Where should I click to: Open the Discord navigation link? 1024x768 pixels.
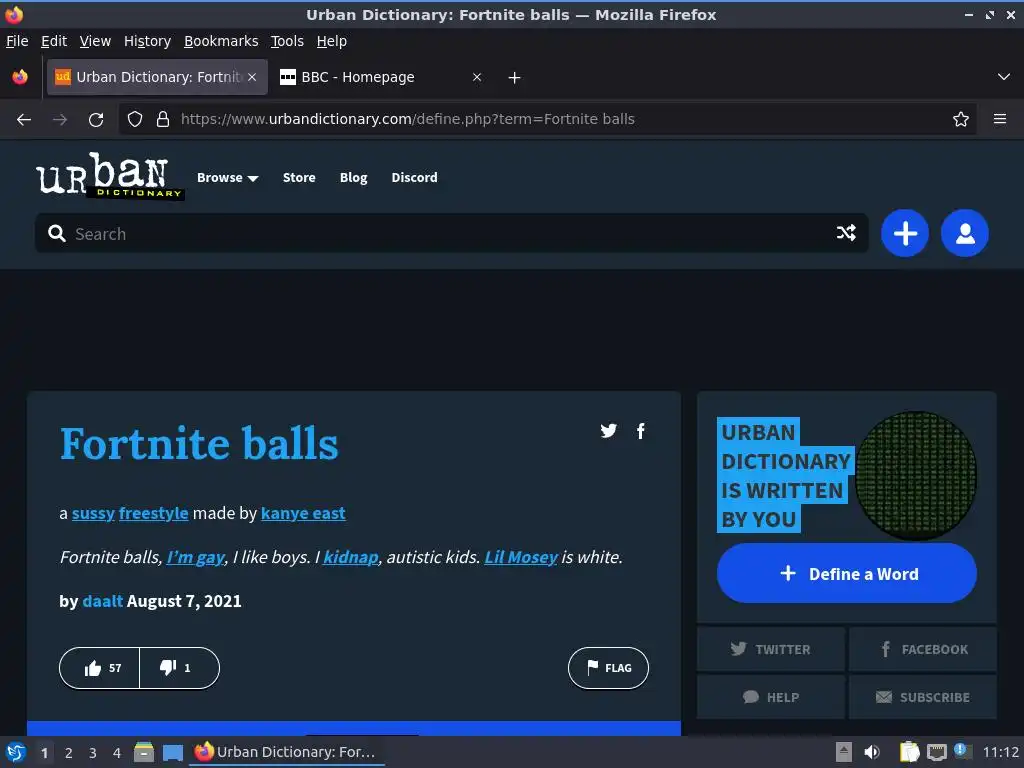(x=414, y=178)
